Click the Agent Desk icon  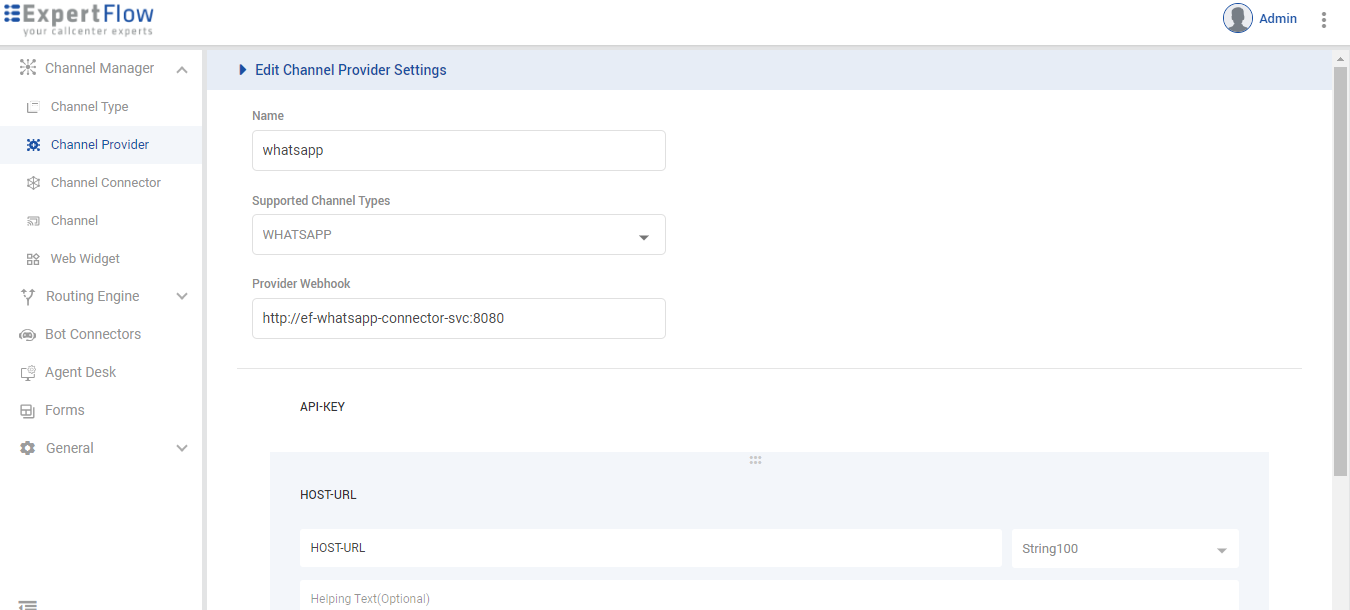pos(27,373)
